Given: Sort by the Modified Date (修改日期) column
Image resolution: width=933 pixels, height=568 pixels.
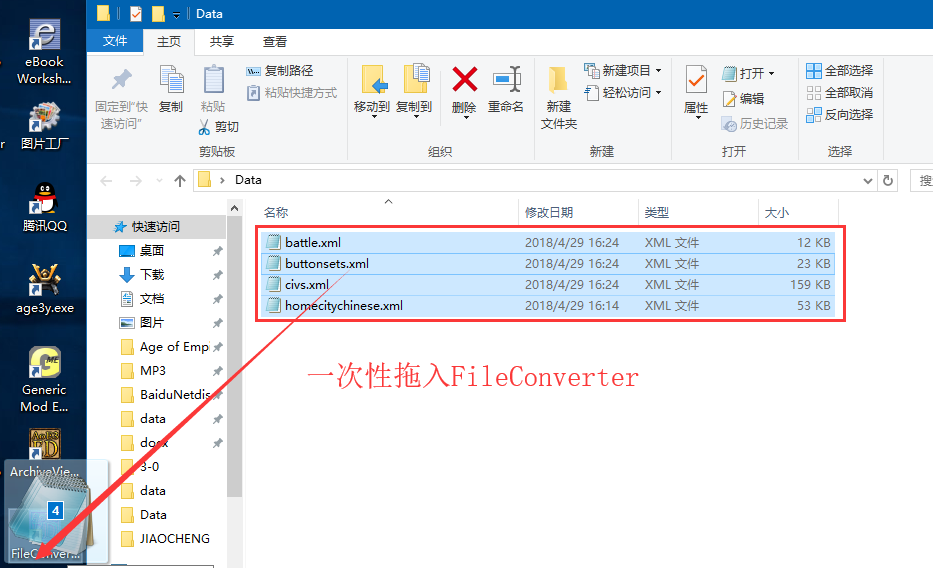Looking at the screenshot, I should (x=549, y=212).
